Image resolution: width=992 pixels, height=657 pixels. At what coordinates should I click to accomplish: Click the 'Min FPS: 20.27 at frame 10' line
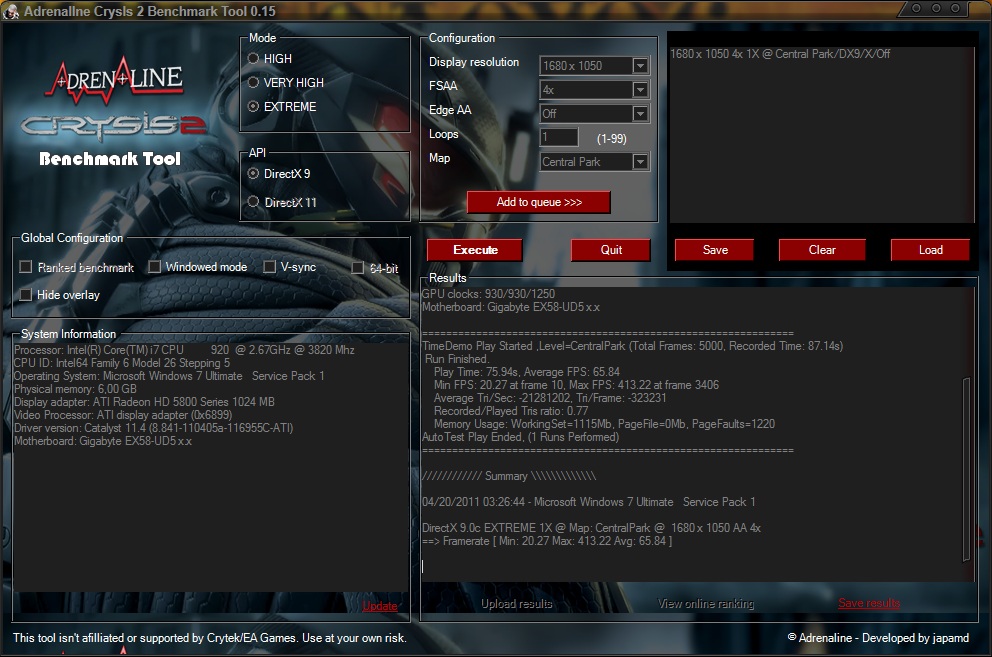point(576,385)
